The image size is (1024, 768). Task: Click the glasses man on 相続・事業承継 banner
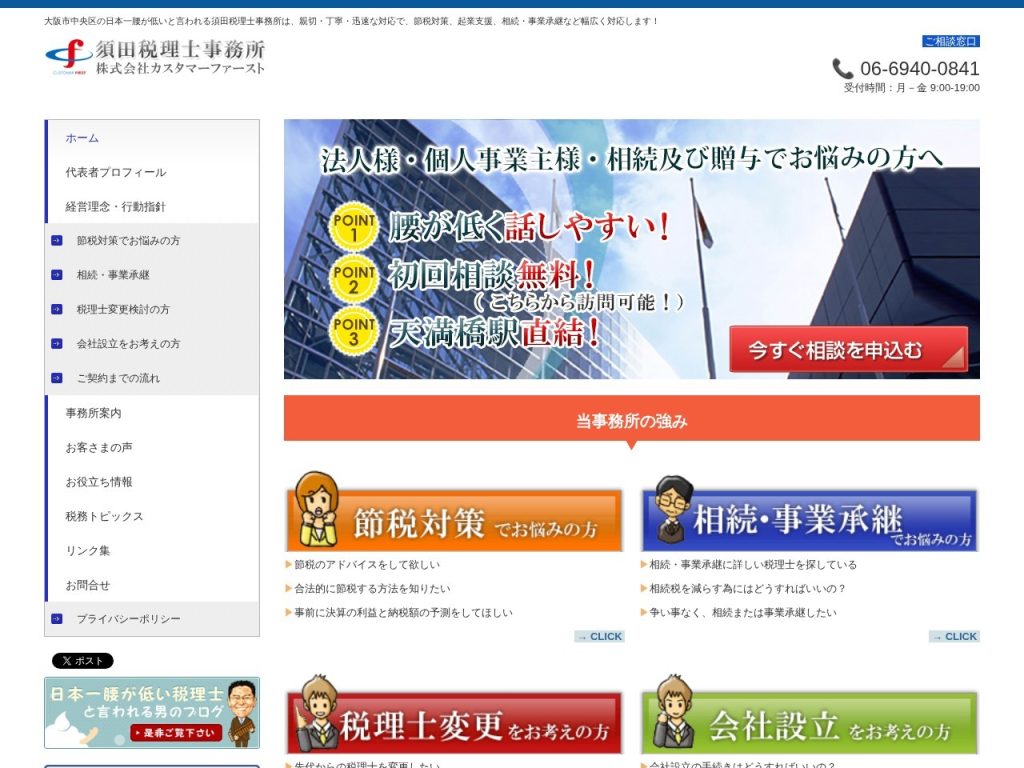673,510
